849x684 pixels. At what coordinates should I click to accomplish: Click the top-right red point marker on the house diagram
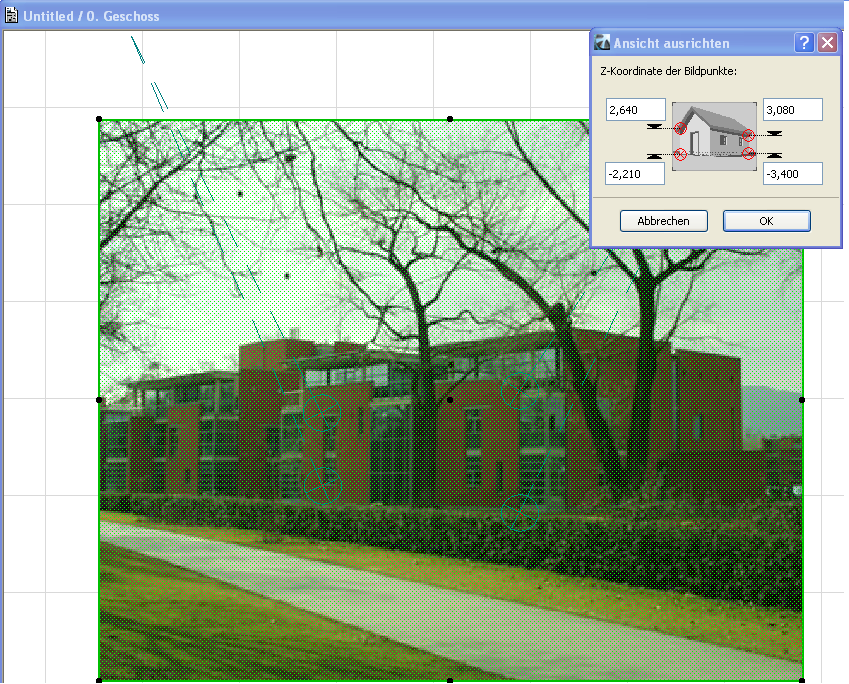click(x=748, y=135)
